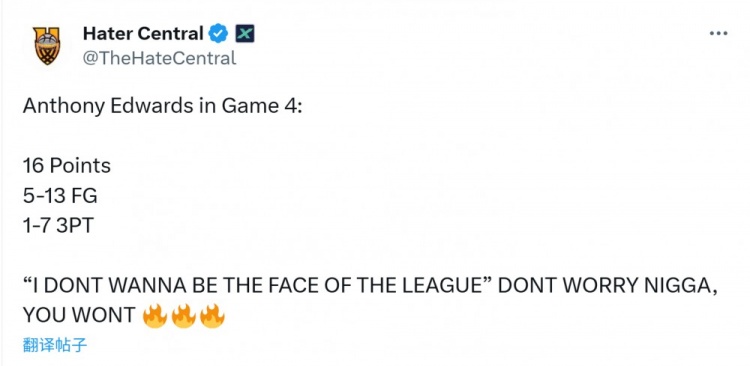
Task: Click the '1-7 3PT' stat line
Action: (58, 225)
